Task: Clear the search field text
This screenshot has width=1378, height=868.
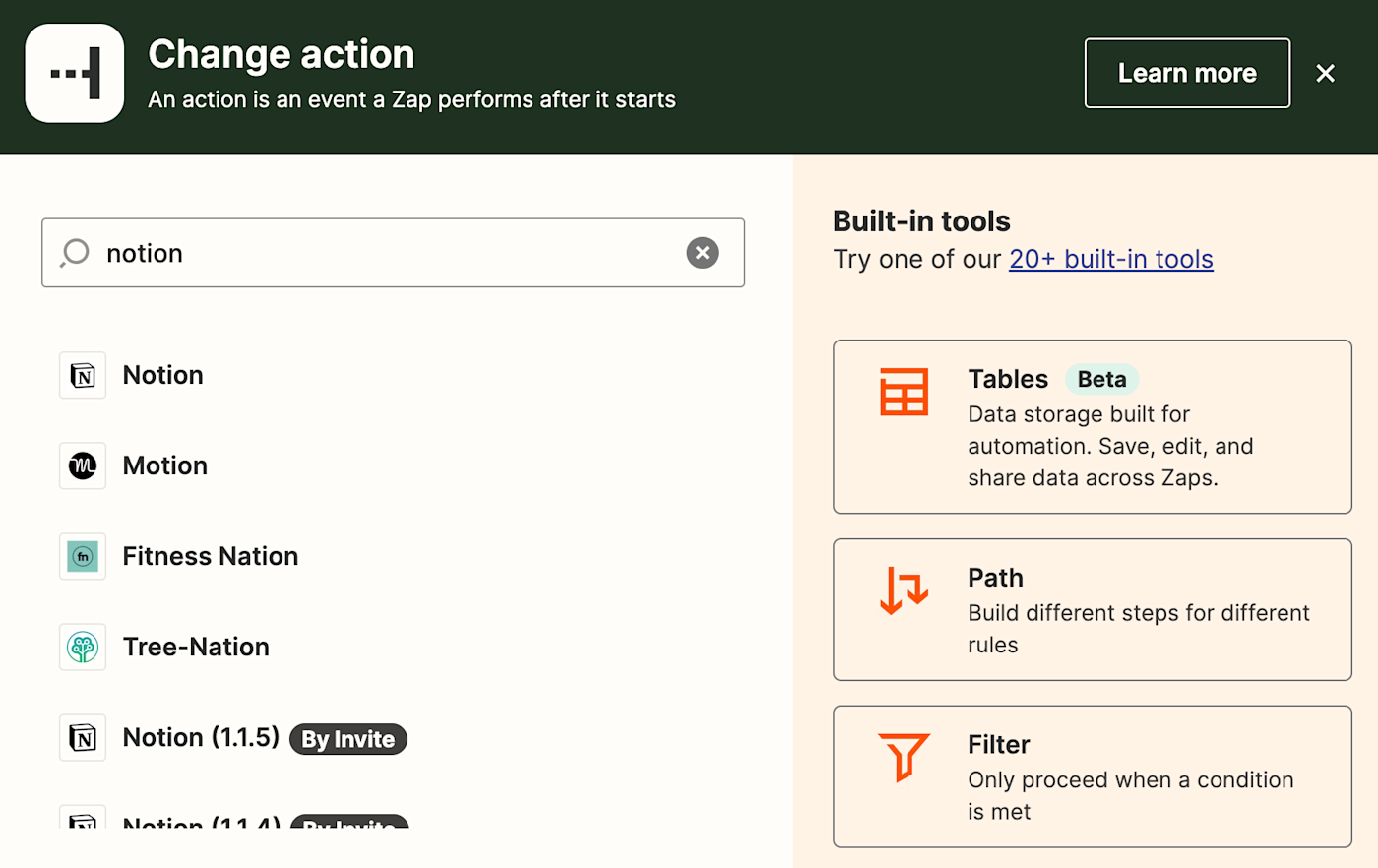Action: point(702,253)
